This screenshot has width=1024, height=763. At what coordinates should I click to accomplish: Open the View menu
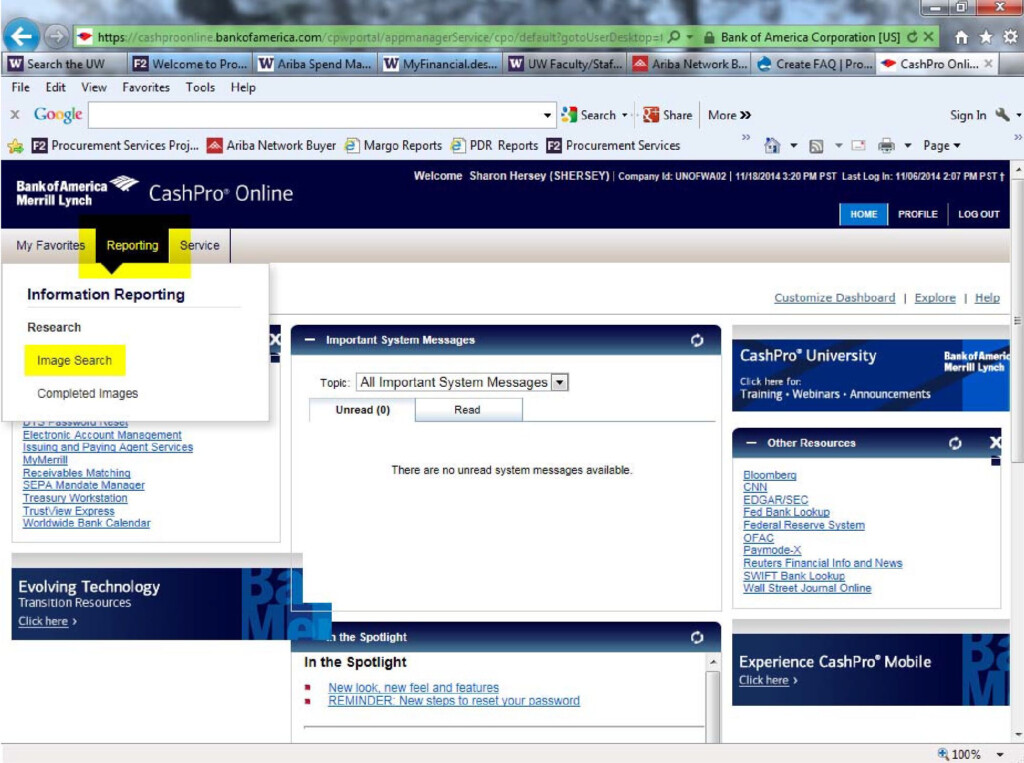pos(93,87)
